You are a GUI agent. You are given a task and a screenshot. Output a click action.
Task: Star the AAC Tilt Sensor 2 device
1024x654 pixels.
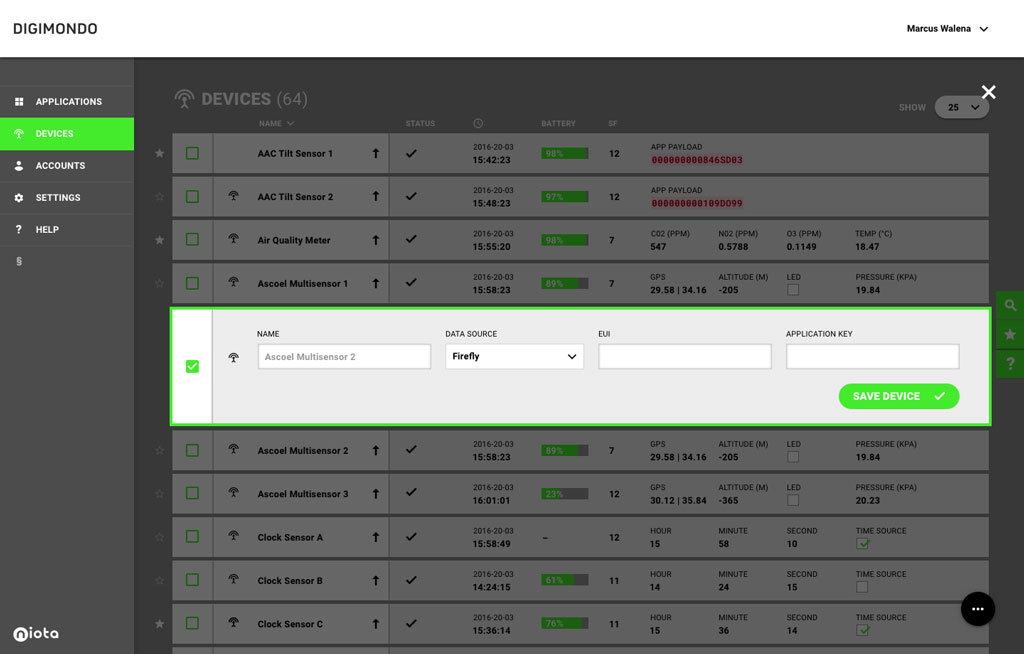click(x=159, y=197)
